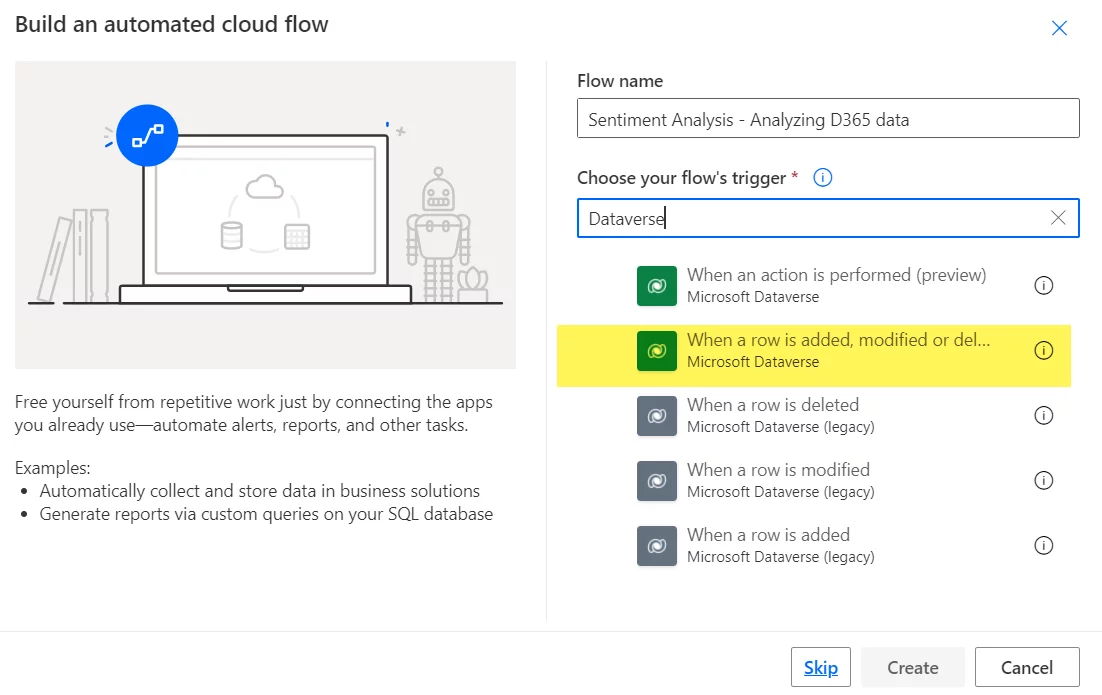1102x695 pixels.
Task: Close the Build an automated cloud flow dialog
Action: pos(1059,28)
